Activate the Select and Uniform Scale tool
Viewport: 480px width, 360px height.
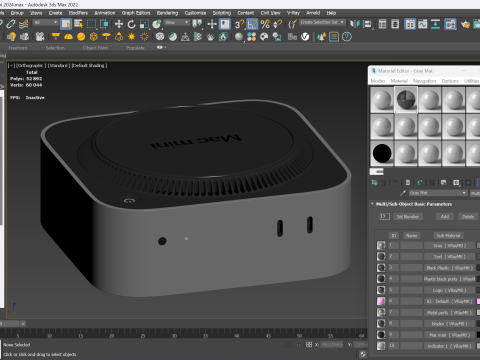[x=144, y=24]
